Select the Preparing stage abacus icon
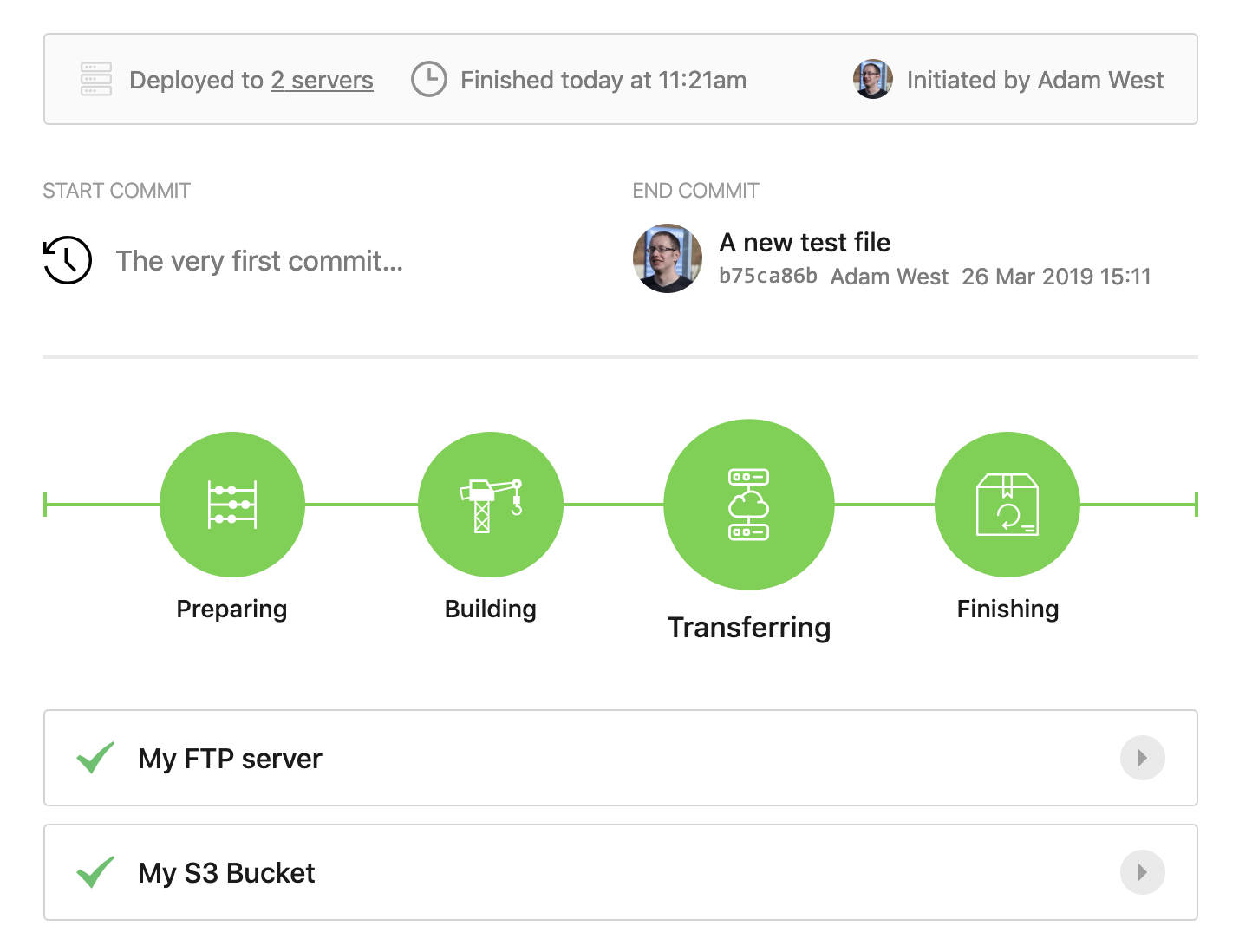The width and height of the screenshot is (1252, 952). pos(231,505)
